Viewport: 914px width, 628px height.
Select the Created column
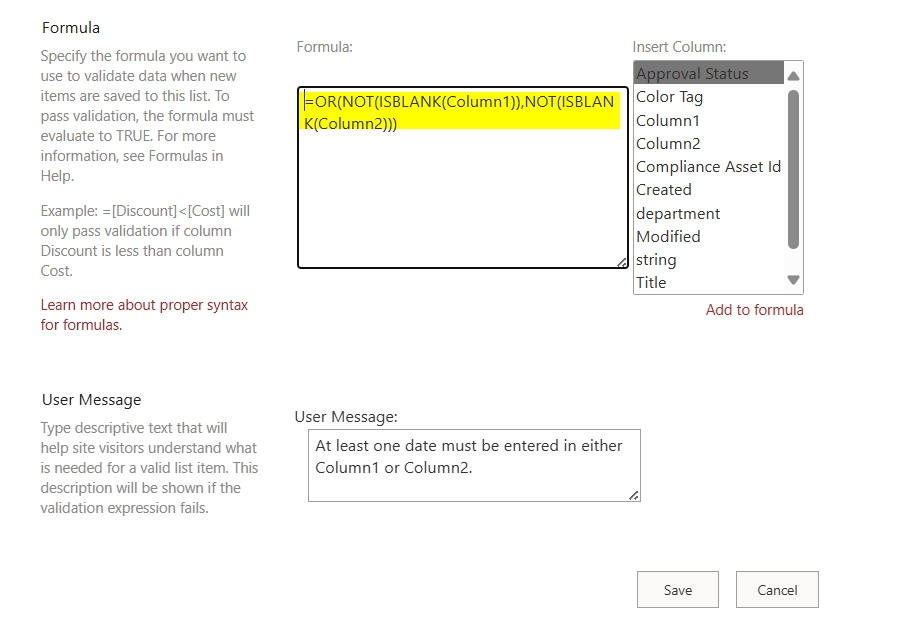(x=663, y=189)
